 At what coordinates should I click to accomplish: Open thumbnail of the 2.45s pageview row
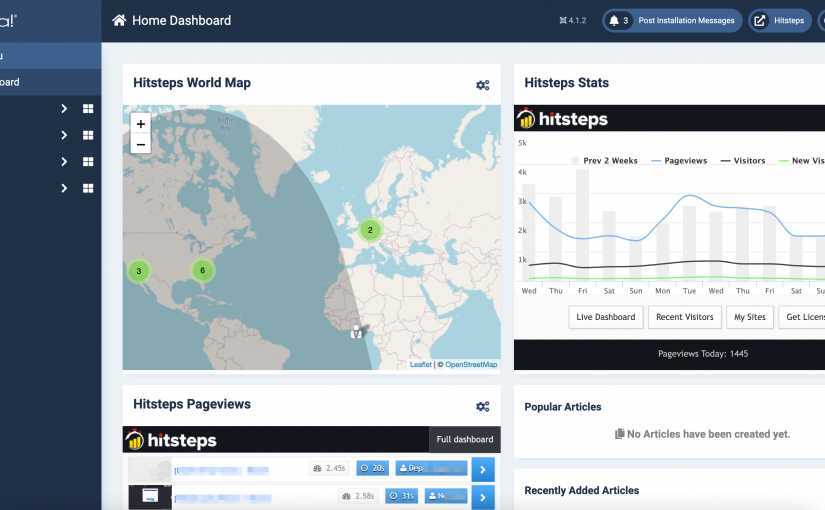[150, 469]
